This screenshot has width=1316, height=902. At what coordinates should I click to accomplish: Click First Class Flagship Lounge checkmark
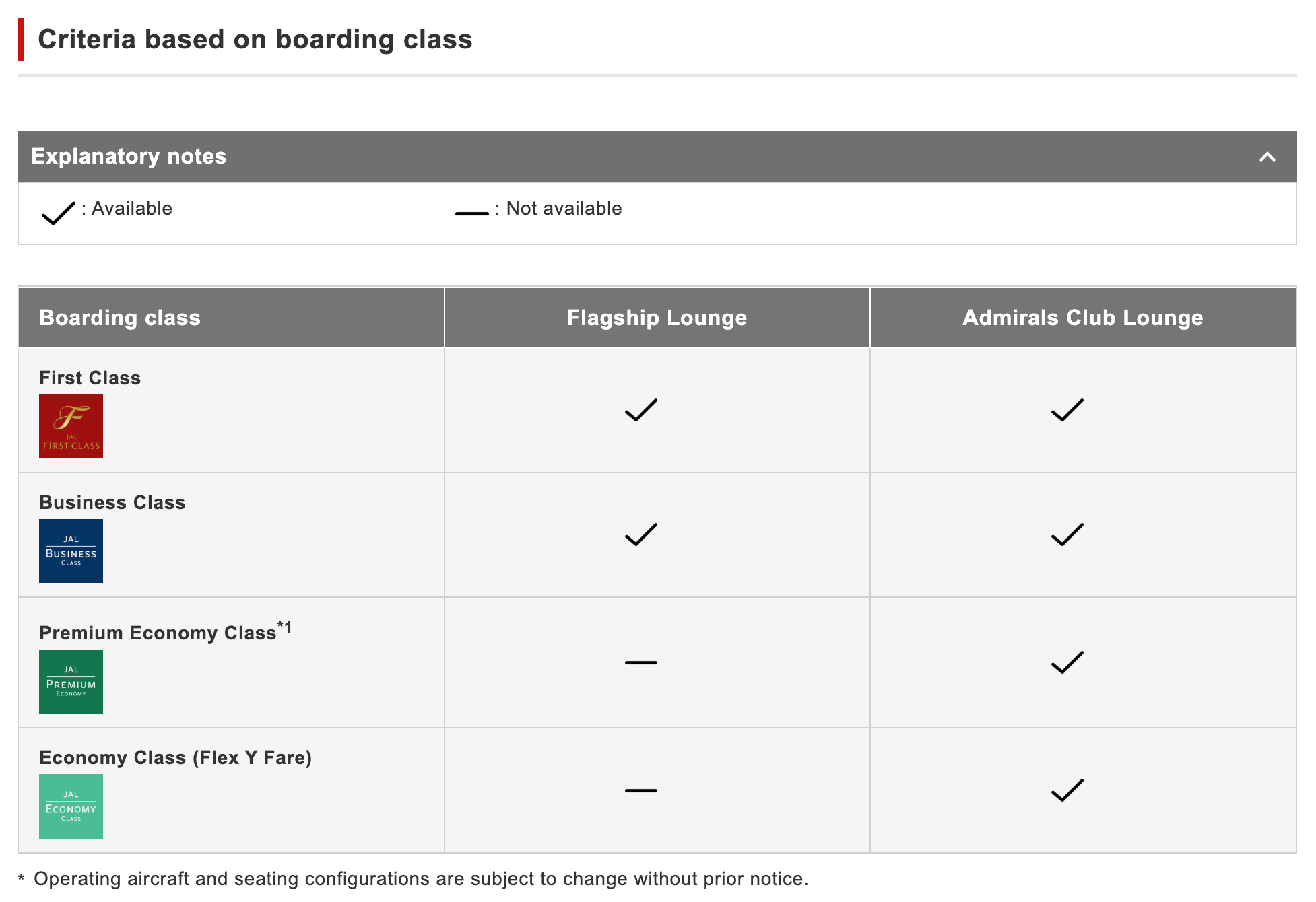640,410
